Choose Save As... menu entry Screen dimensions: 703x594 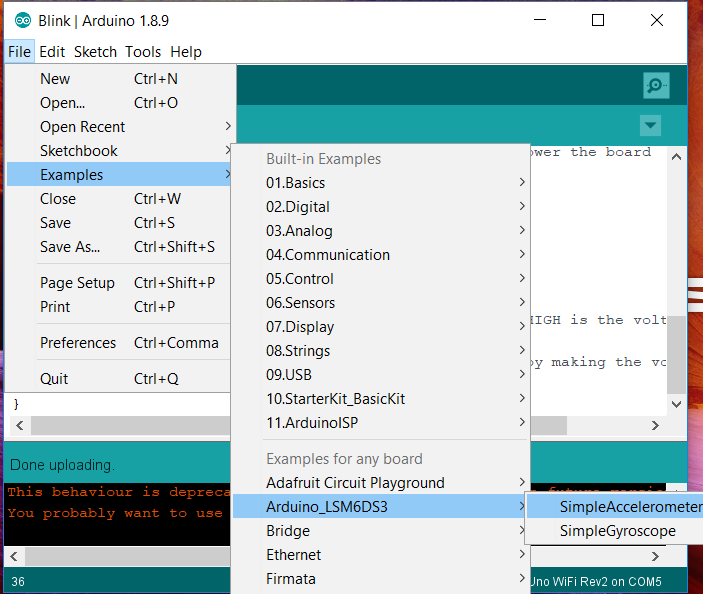[119, 247]
